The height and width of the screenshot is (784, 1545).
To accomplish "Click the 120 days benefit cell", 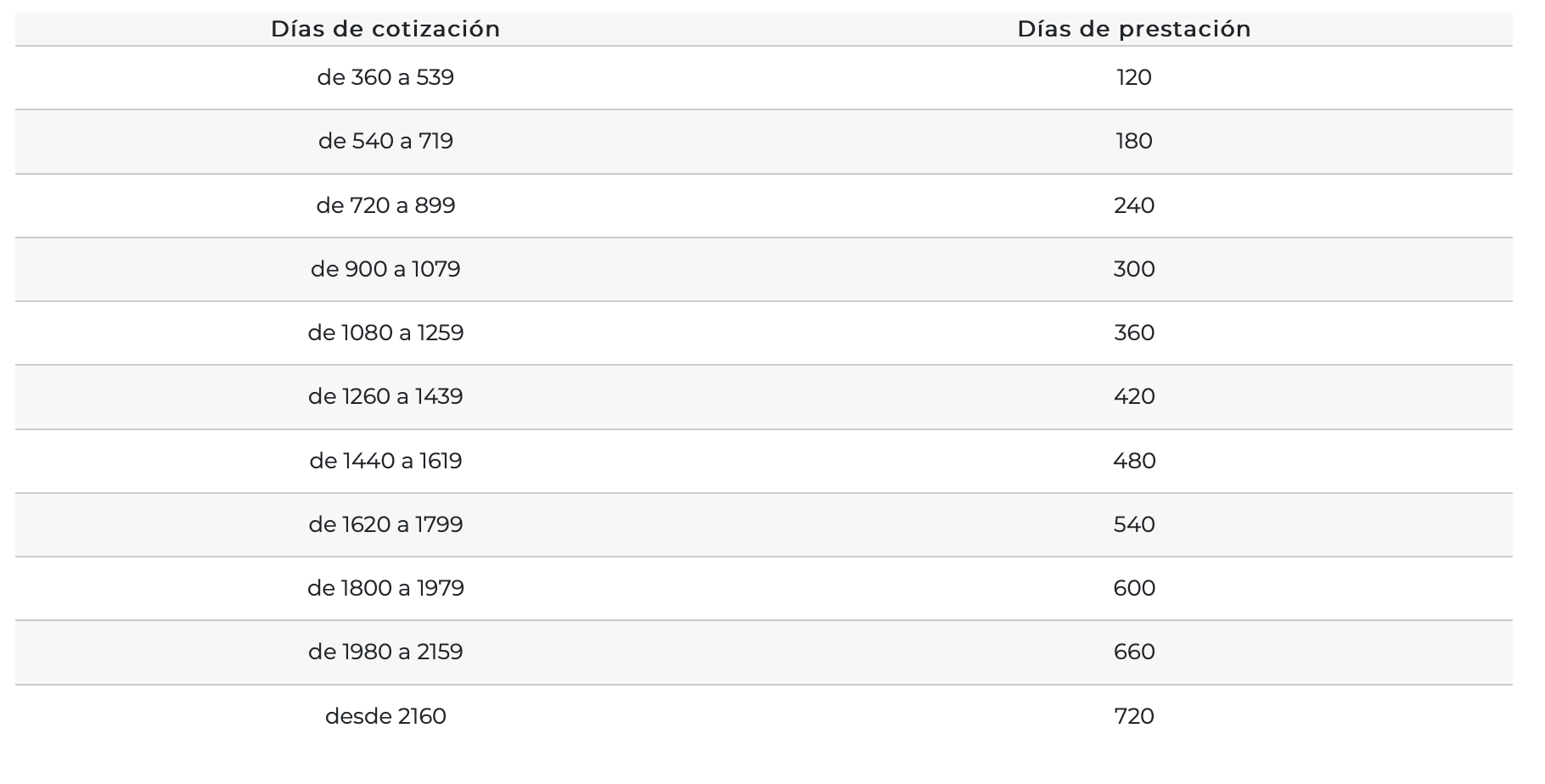I will coord(1133,77).
